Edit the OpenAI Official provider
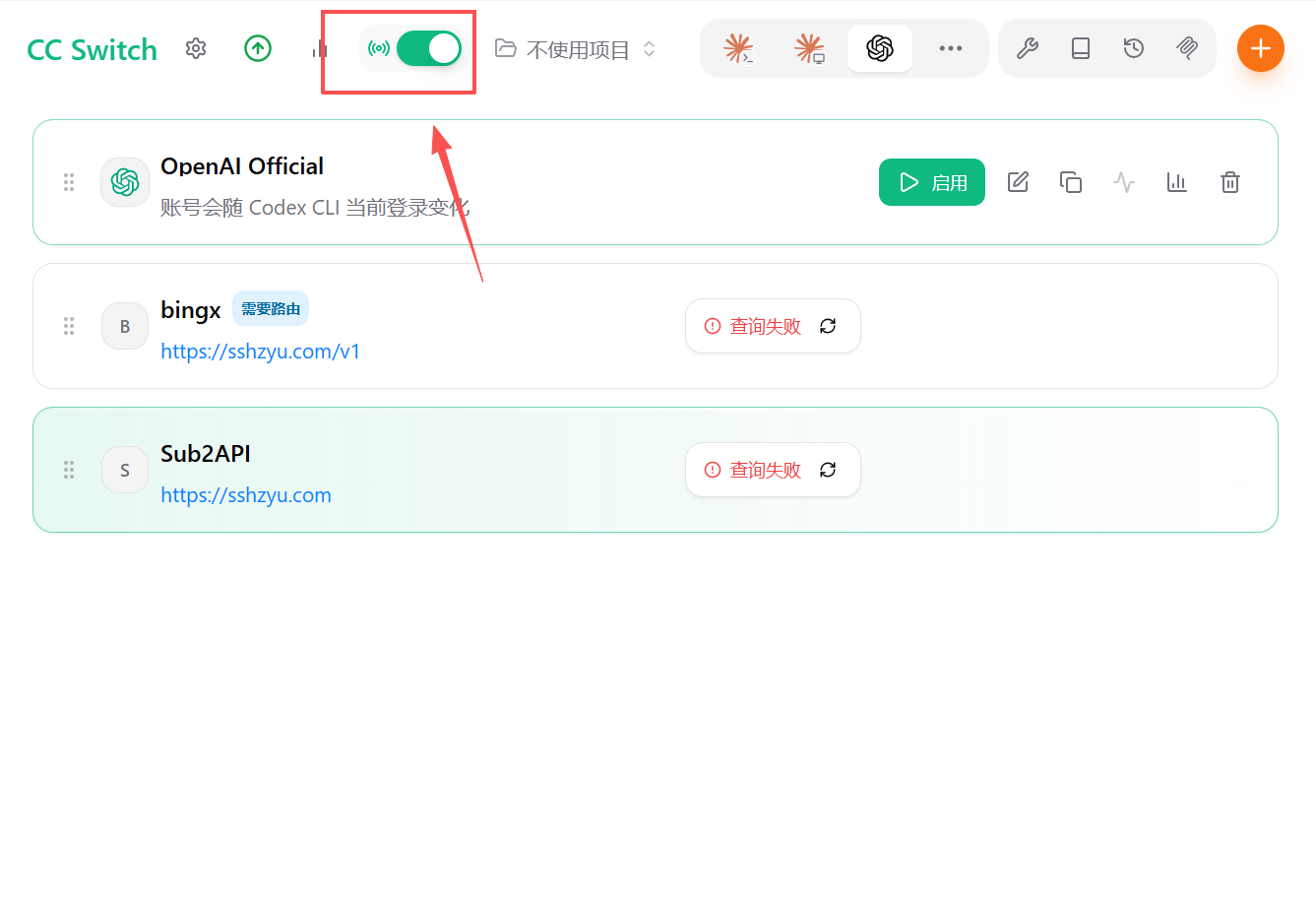The image size is (1316, 901). [1019, 182]
